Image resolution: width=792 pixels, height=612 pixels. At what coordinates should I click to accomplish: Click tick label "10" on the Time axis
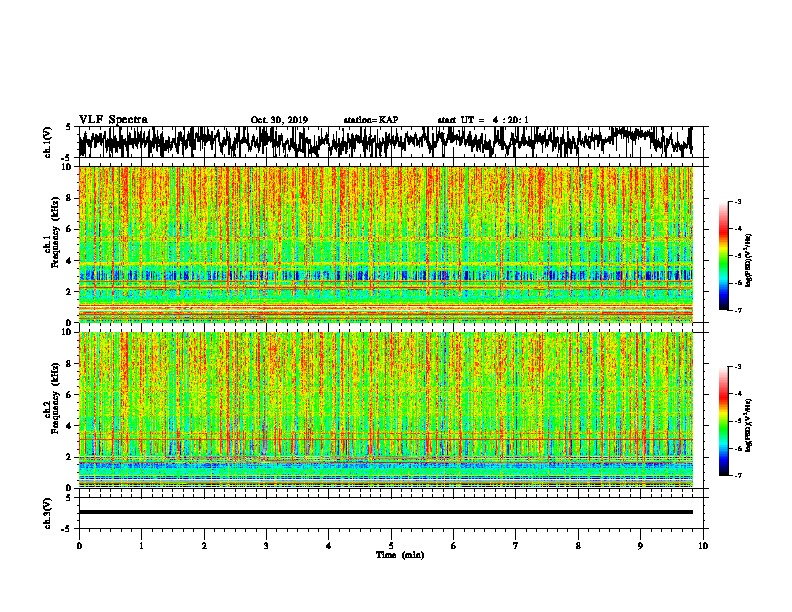(703, 546)
